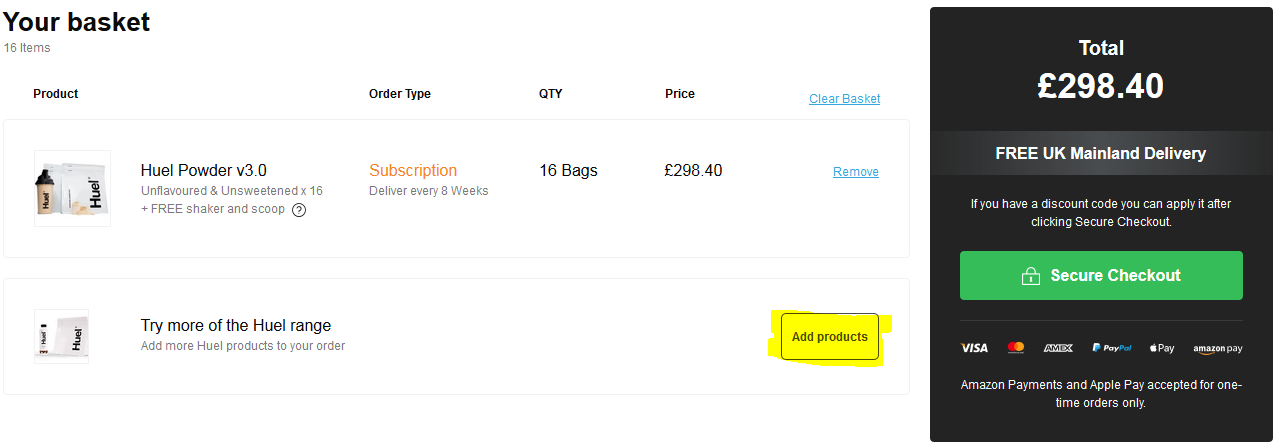Screen dimensions: 1279x445
Task: Click the orange Subscription order type
Action: [413, 170]
